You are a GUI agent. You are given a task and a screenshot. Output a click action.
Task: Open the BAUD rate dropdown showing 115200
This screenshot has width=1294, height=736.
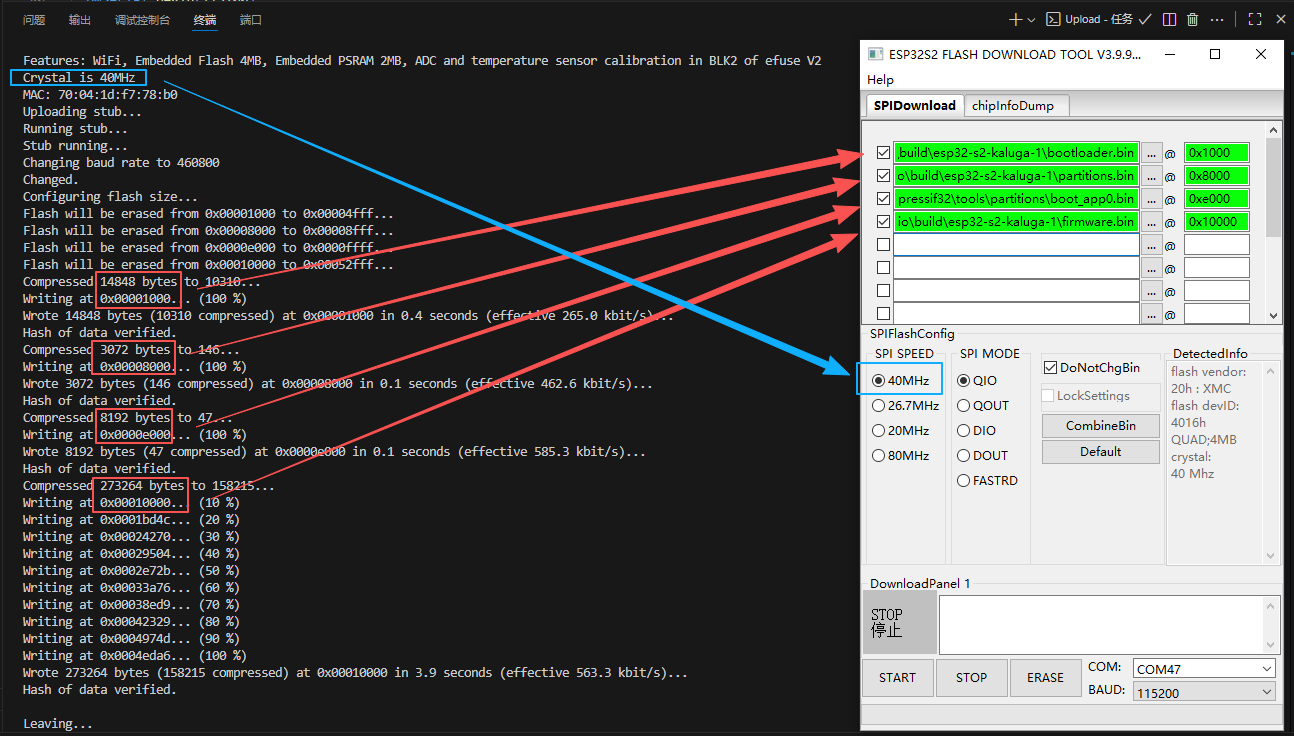point(1204,692)
